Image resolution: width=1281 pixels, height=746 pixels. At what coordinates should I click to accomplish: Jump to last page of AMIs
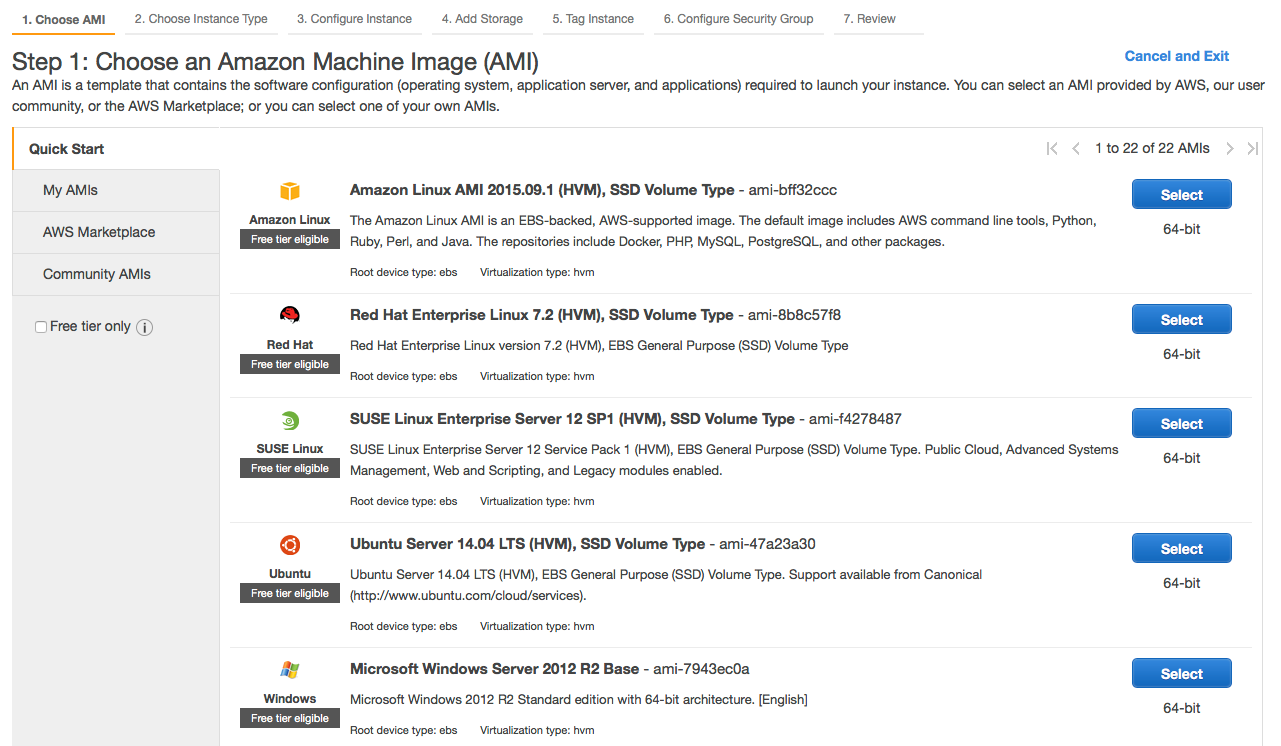[1253, 149]
